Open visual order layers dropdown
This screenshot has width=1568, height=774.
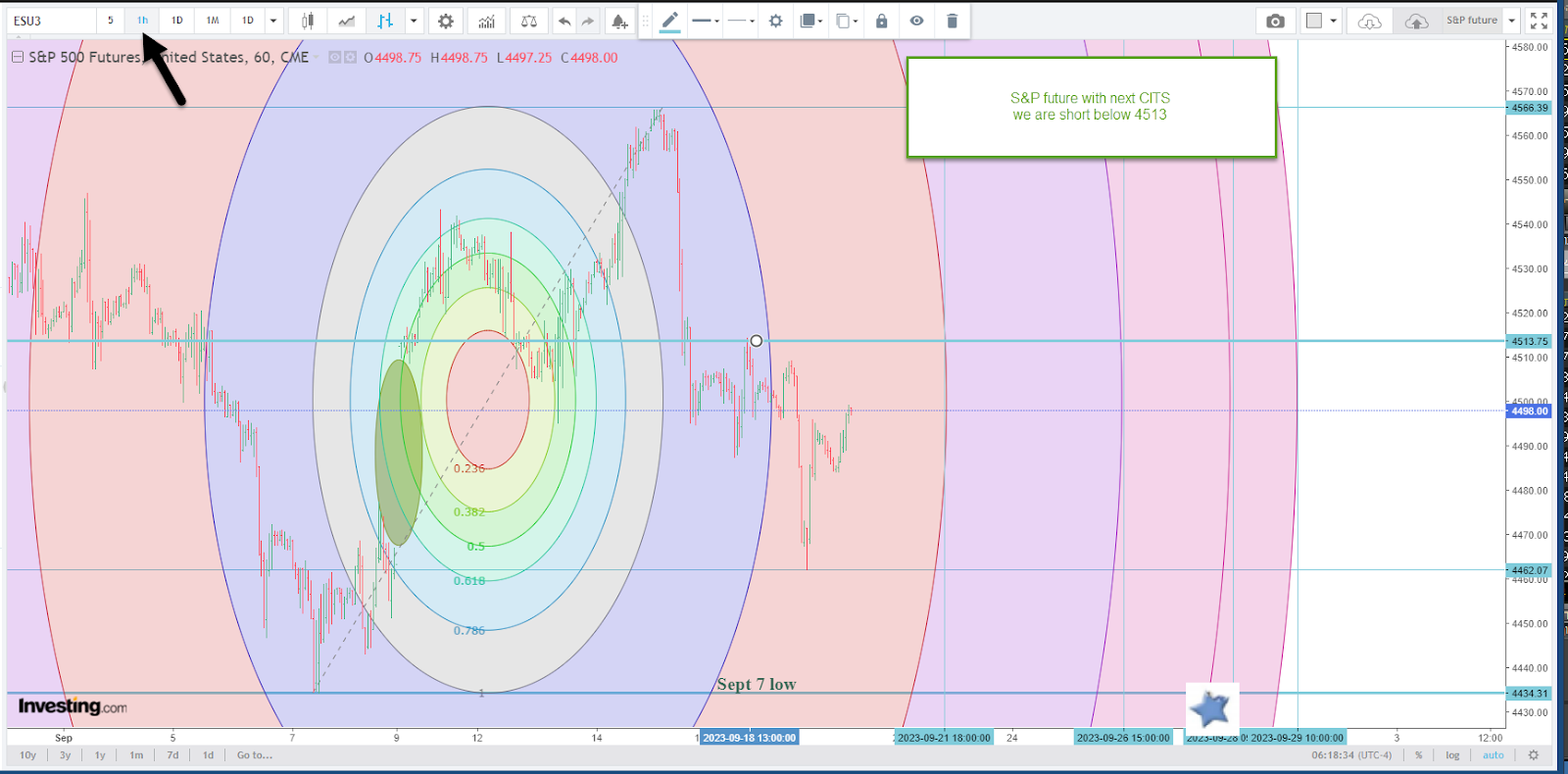point(811,21)
